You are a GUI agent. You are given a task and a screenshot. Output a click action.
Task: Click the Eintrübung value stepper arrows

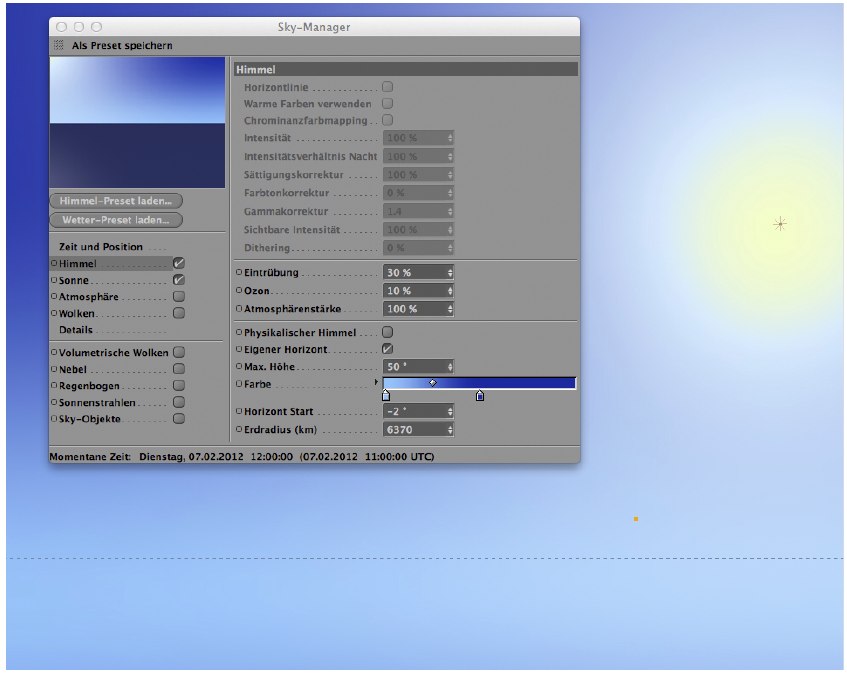[450, 273]
